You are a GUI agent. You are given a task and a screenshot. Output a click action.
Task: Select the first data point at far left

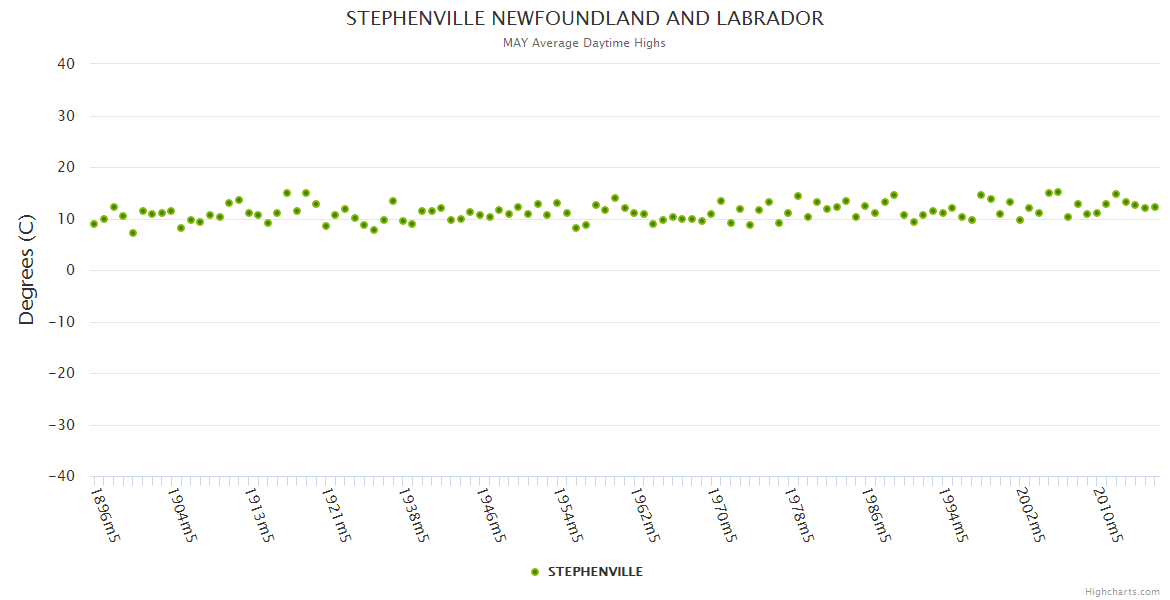click(x=94, y=224)
